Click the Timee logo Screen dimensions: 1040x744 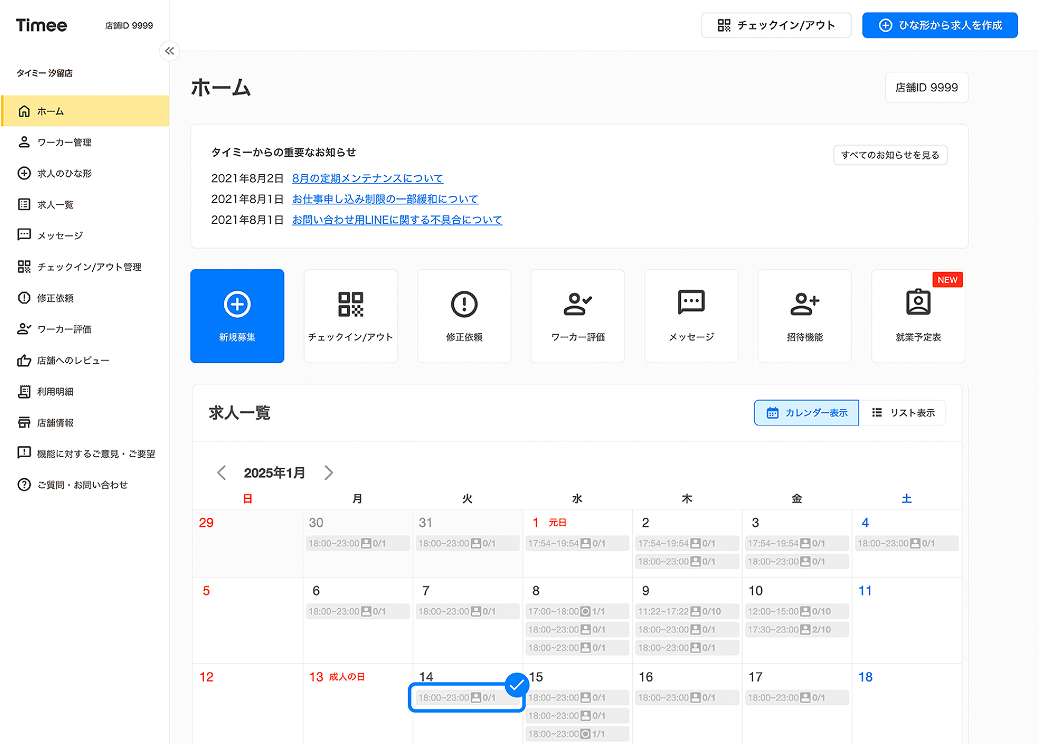[x=41, y=25]
